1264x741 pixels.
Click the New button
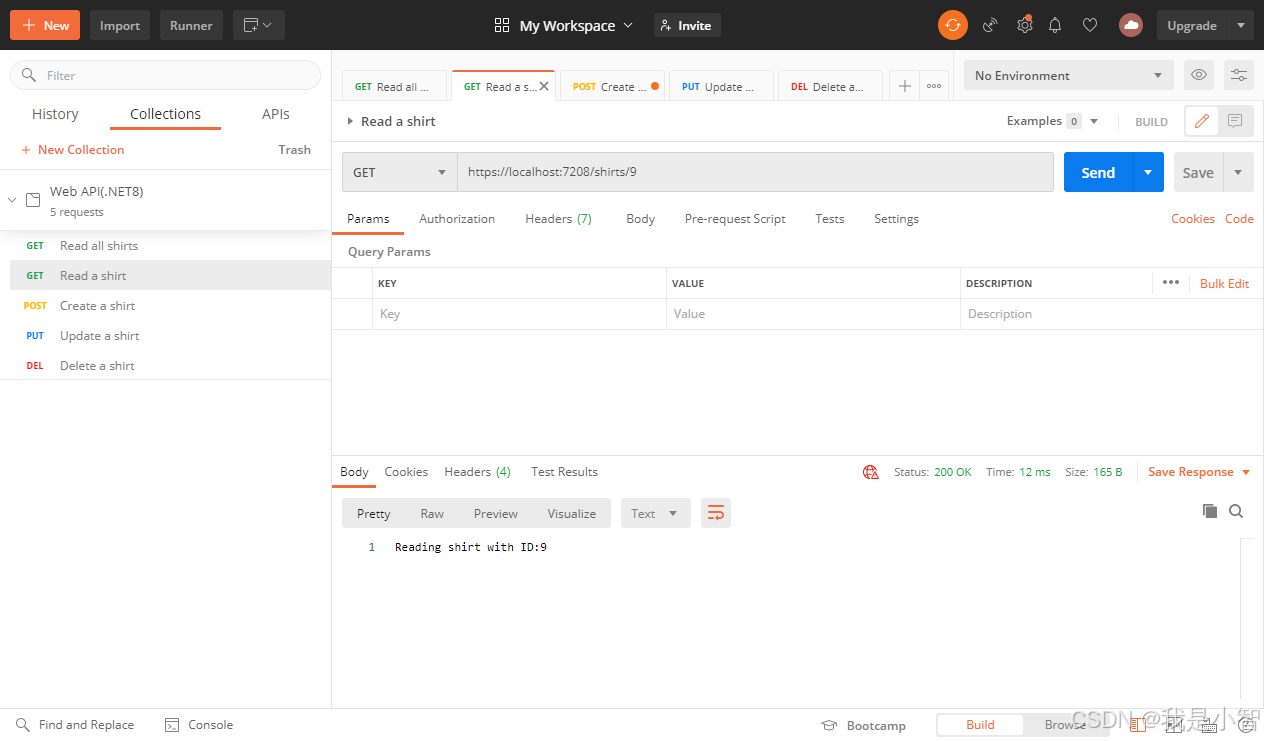click(45, 25)
